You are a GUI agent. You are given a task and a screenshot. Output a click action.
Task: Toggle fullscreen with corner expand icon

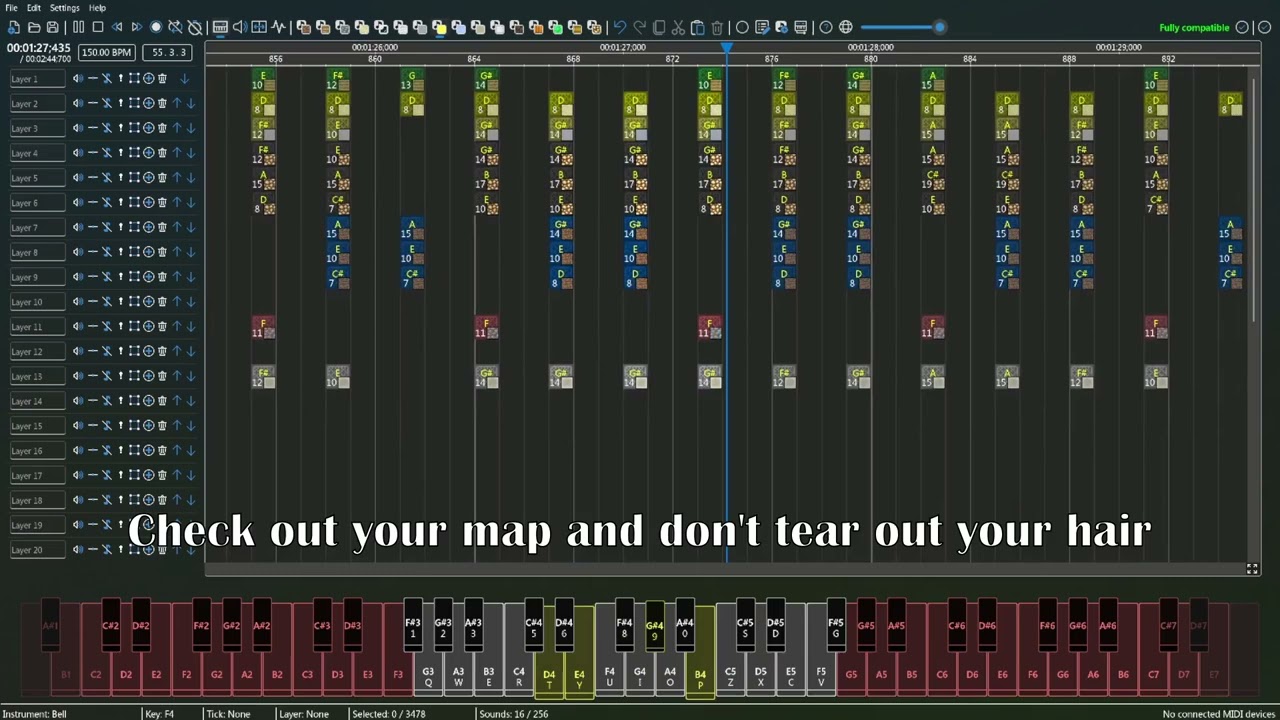1252,569
